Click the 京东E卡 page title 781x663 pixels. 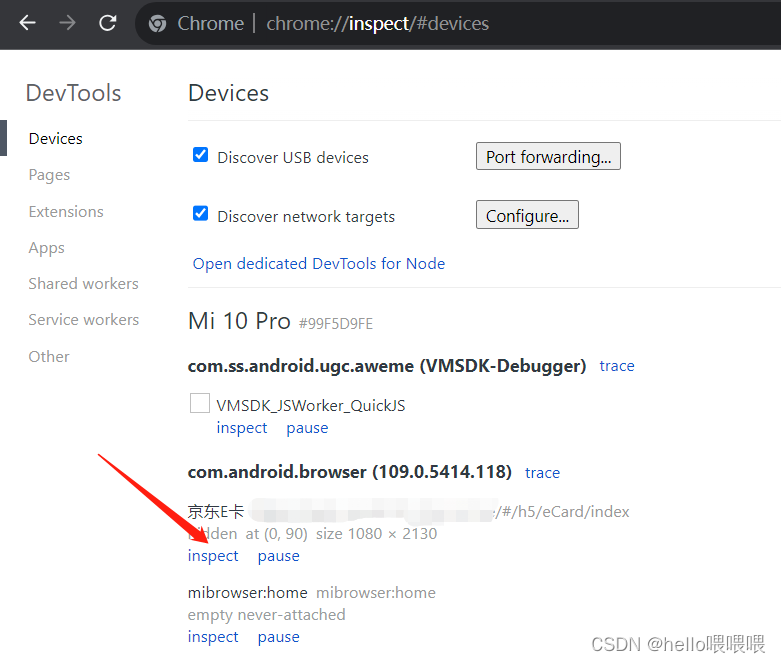point(216,512)
